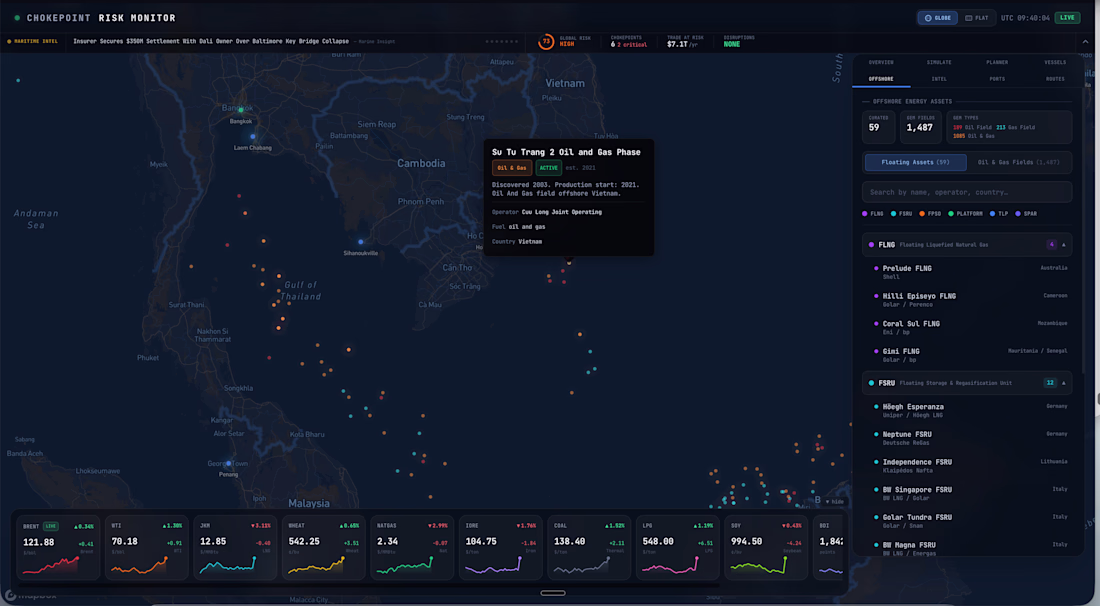
Task: Click the Bangkok port marker on map
Action: click(241, 109)
